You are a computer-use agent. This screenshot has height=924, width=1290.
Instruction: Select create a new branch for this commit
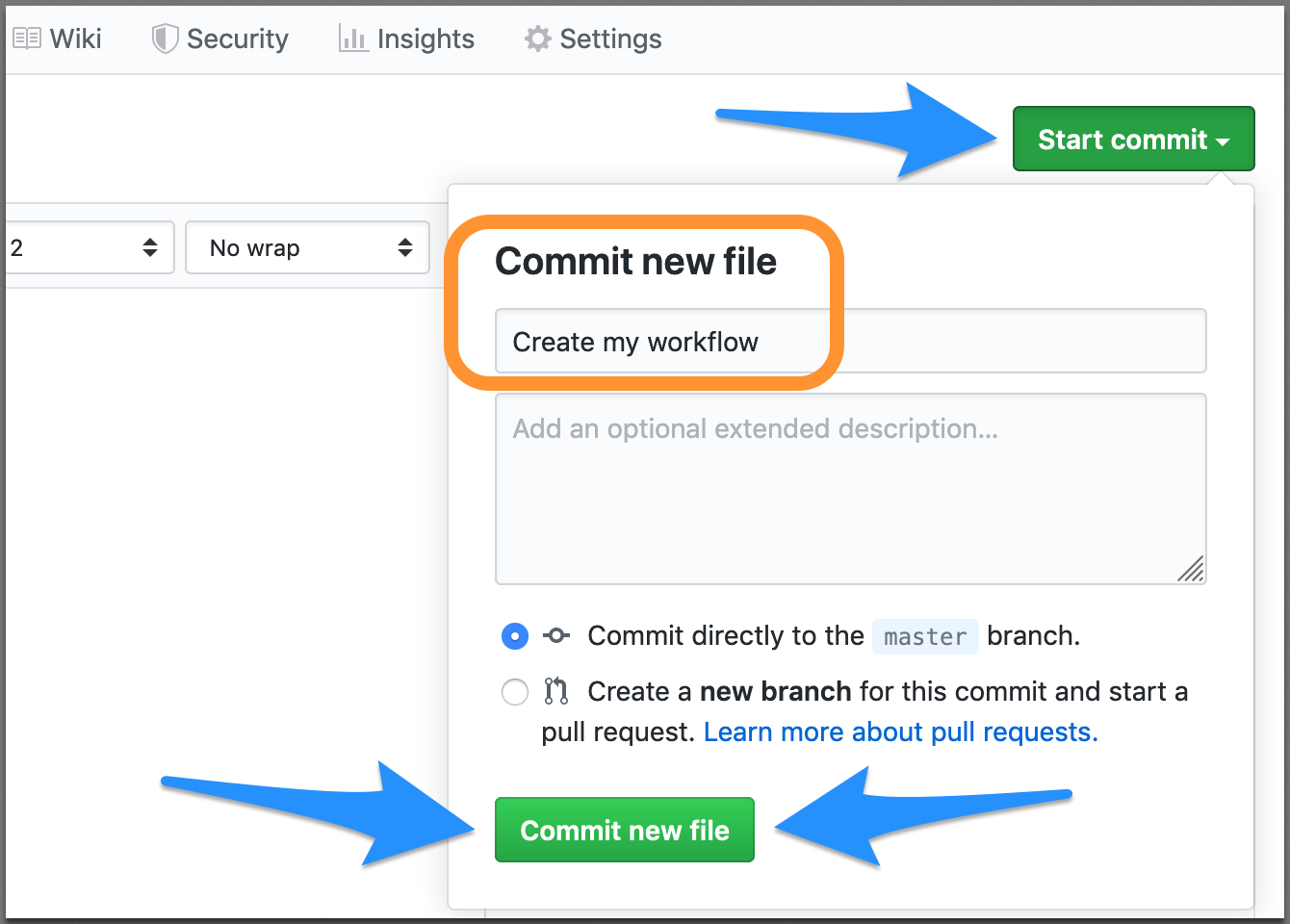coord(515,691)
